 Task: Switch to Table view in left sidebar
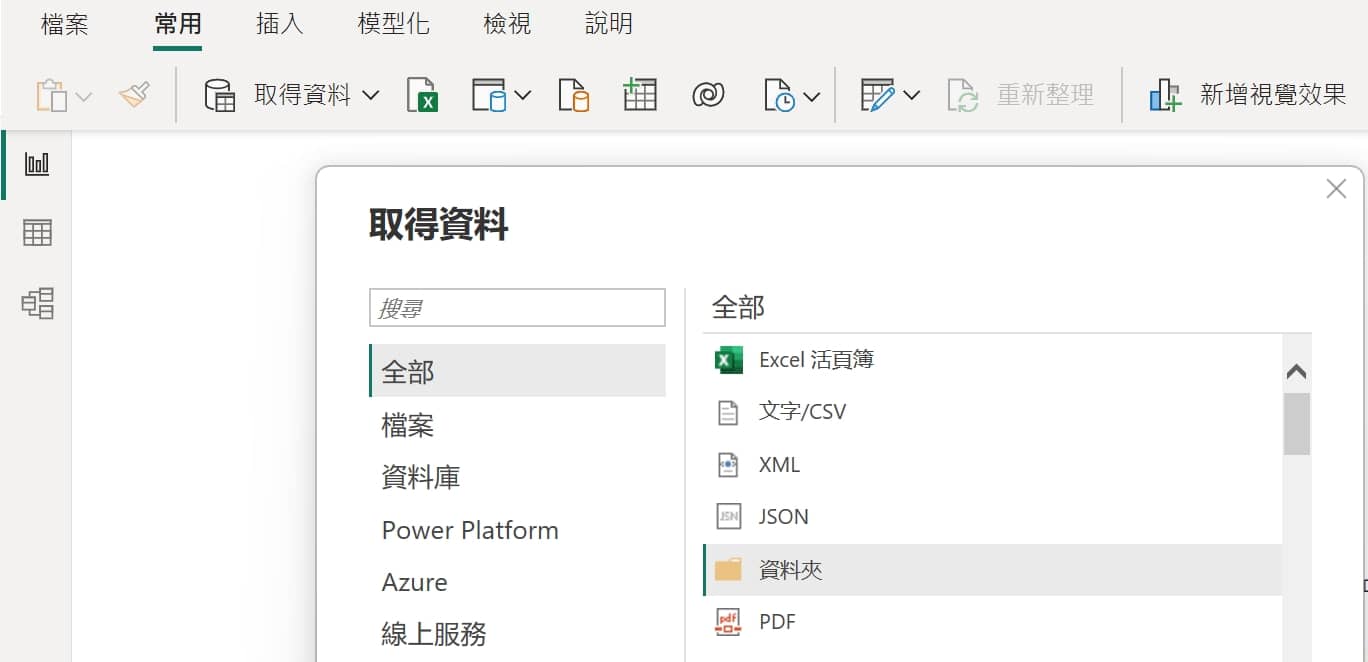(x=37, y=233)
